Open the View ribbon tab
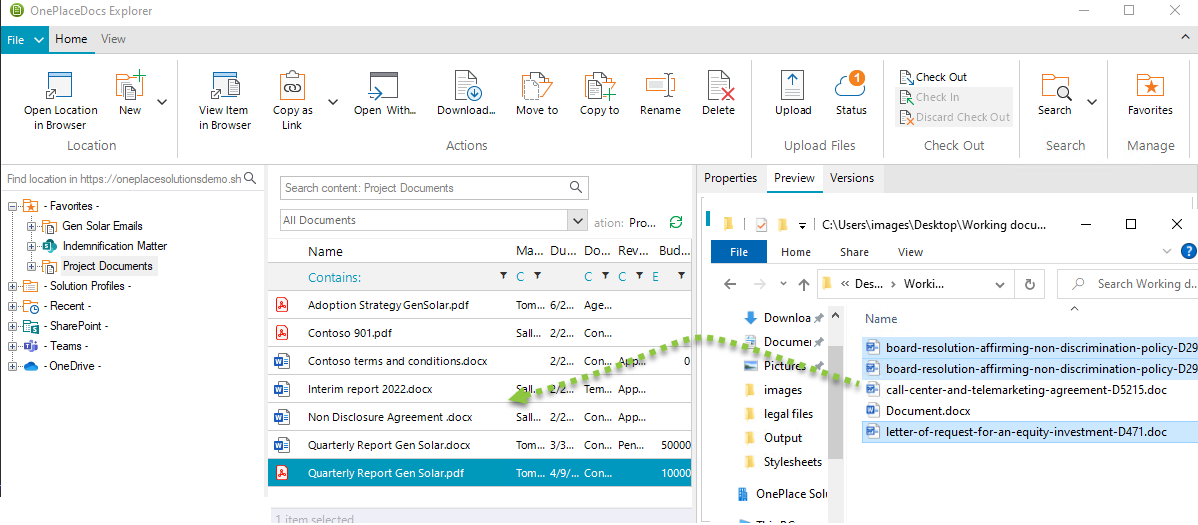The image size is (1198, 525). click(113, 39)
